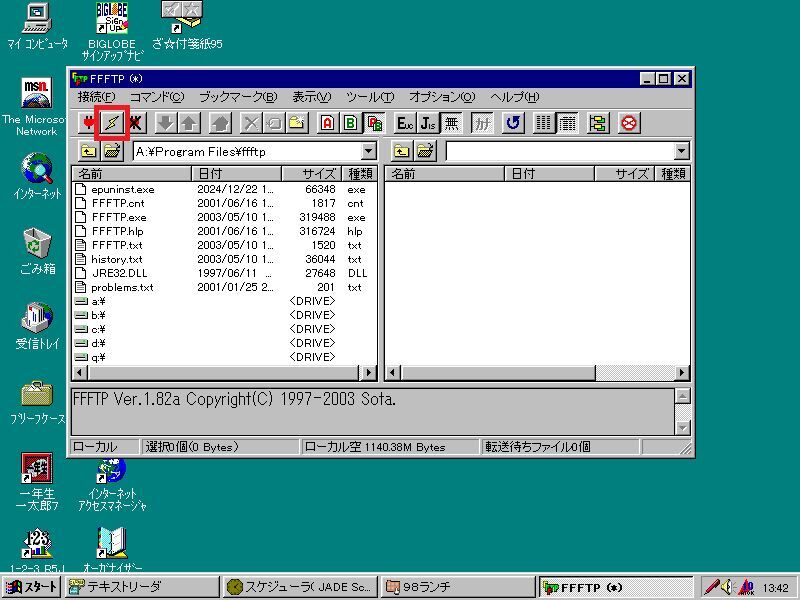Switch to details view mode button

(567, 123)
